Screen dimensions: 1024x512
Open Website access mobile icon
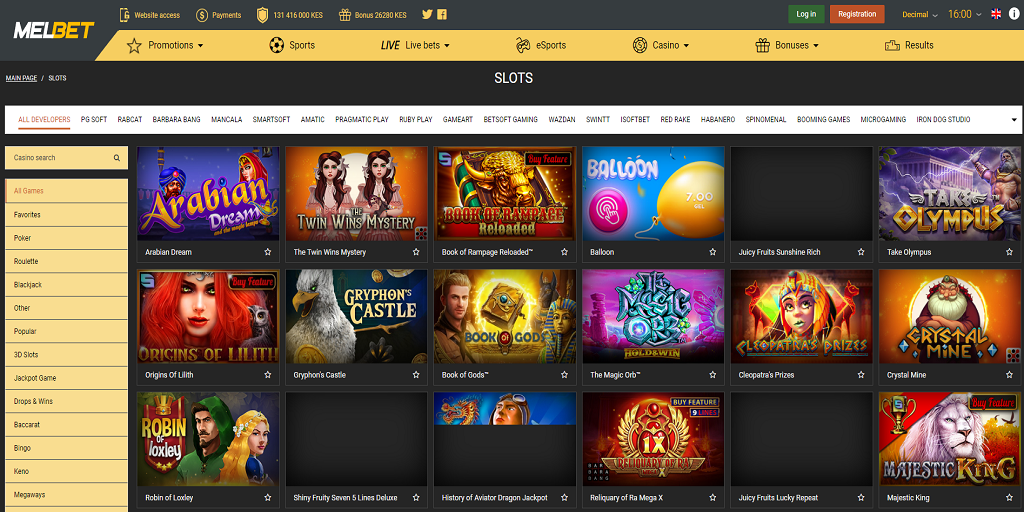pos(125,14)
